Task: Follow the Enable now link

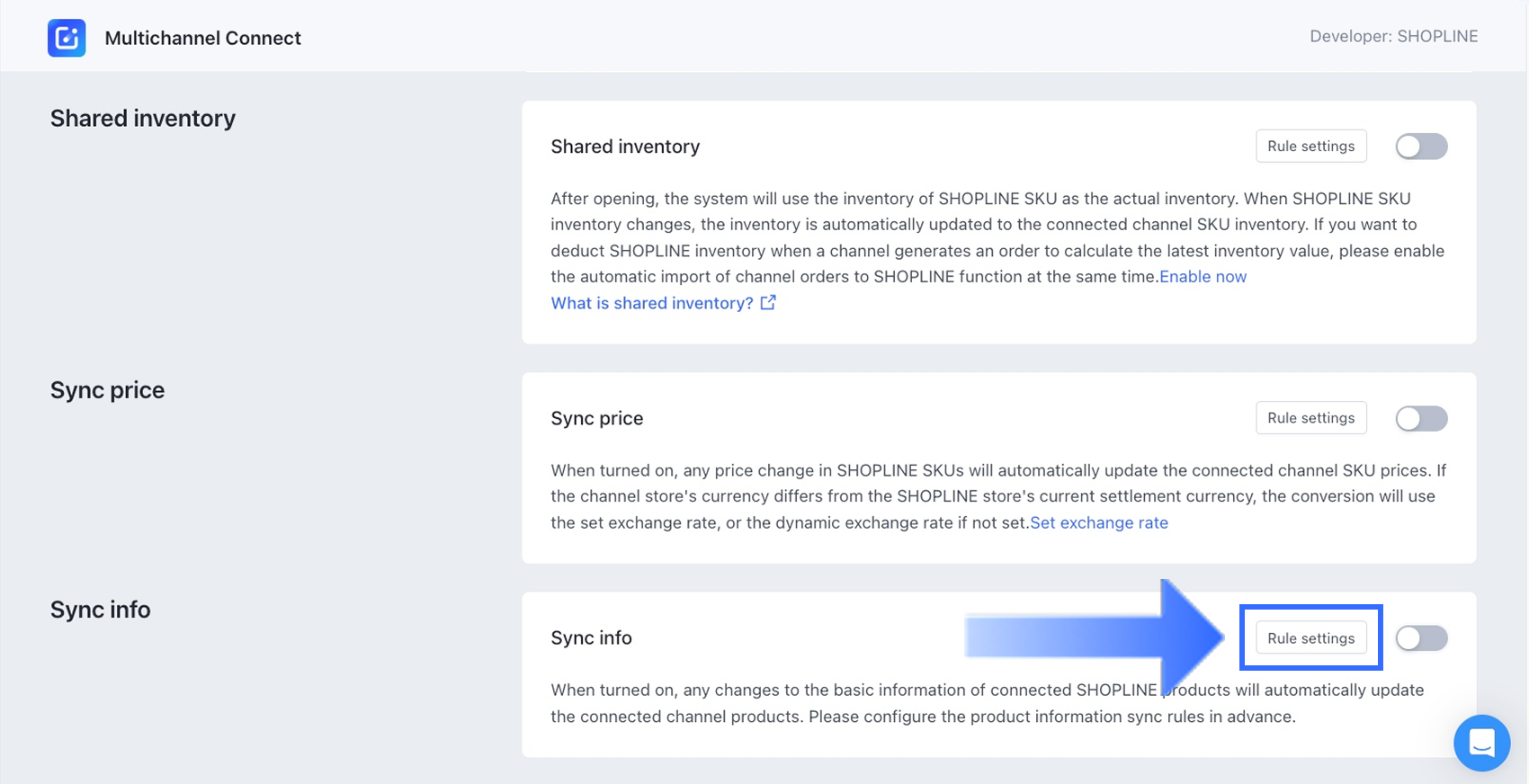Action: (1203, 277)
